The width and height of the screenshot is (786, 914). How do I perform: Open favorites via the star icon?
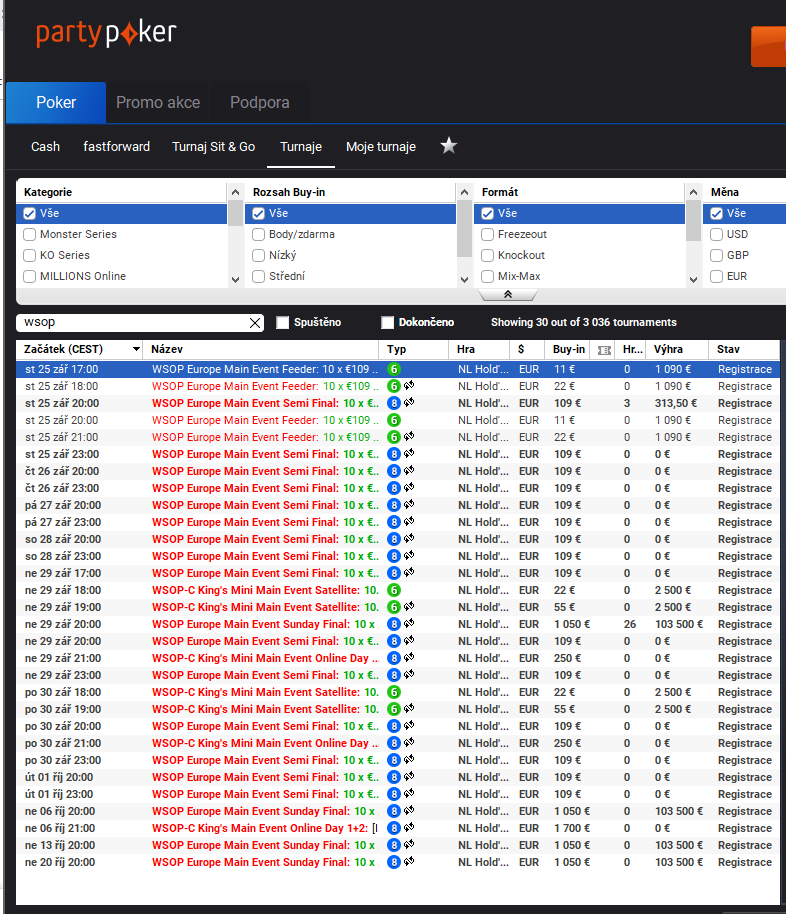point(448,146)
